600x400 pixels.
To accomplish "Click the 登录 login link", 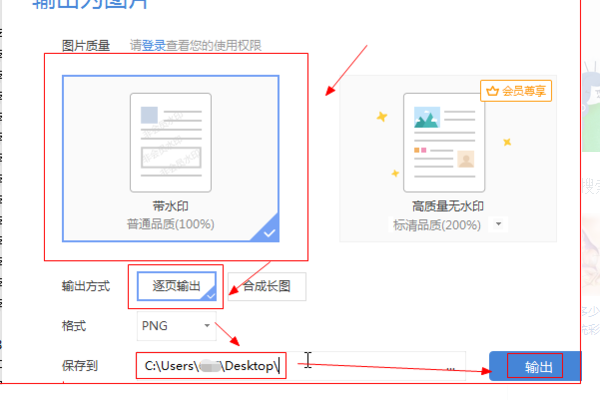I will (x=154, y=46).
